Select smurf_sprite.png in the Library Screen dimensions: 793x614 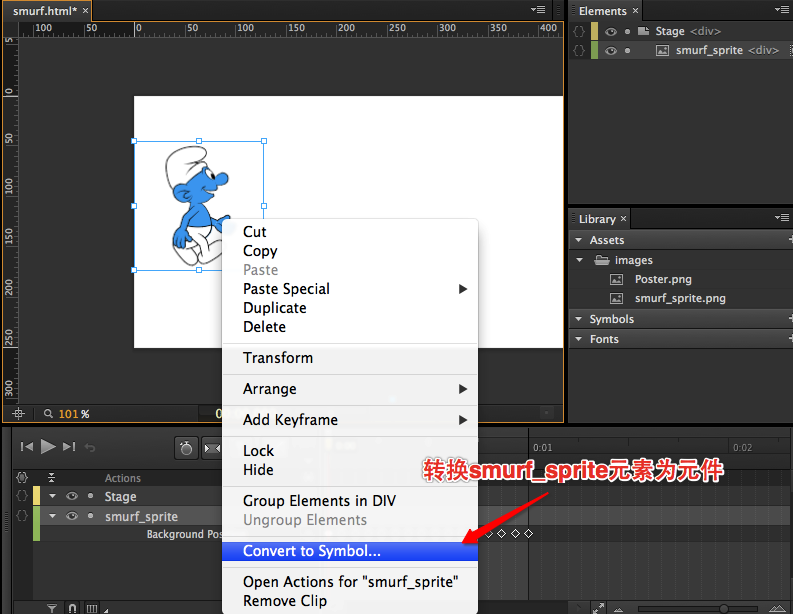[680, 298]
